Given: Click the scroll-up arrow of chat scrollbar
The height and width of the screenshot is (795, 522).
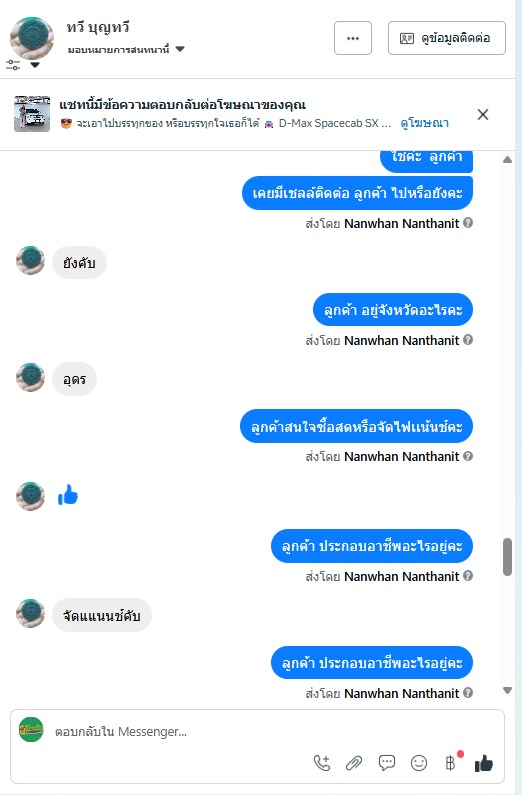Looking at the screenshot, I should (x=507, y=160).
